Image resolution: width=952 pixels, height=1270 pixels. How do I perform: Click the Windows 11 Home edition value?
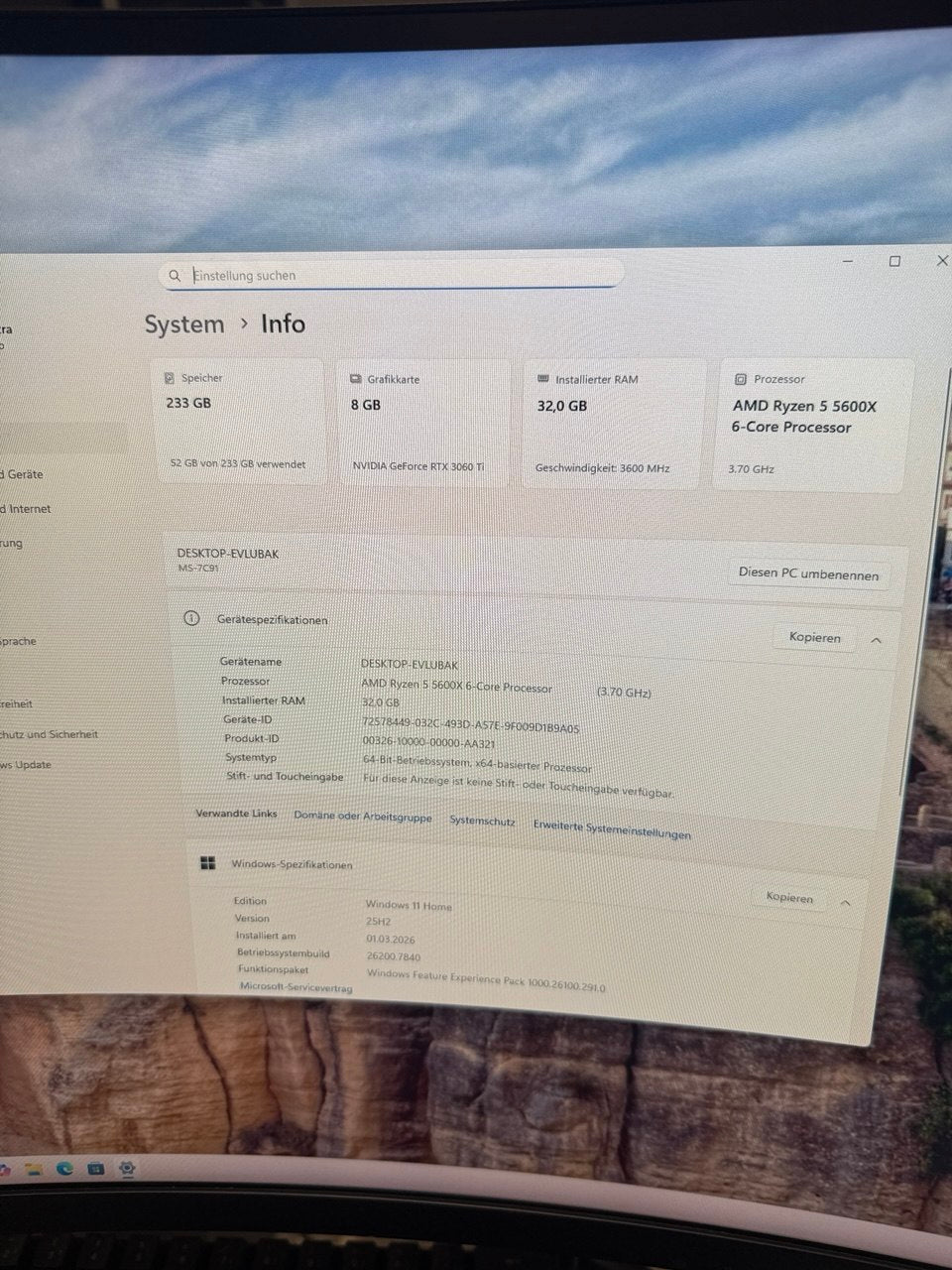click(409, 905)
